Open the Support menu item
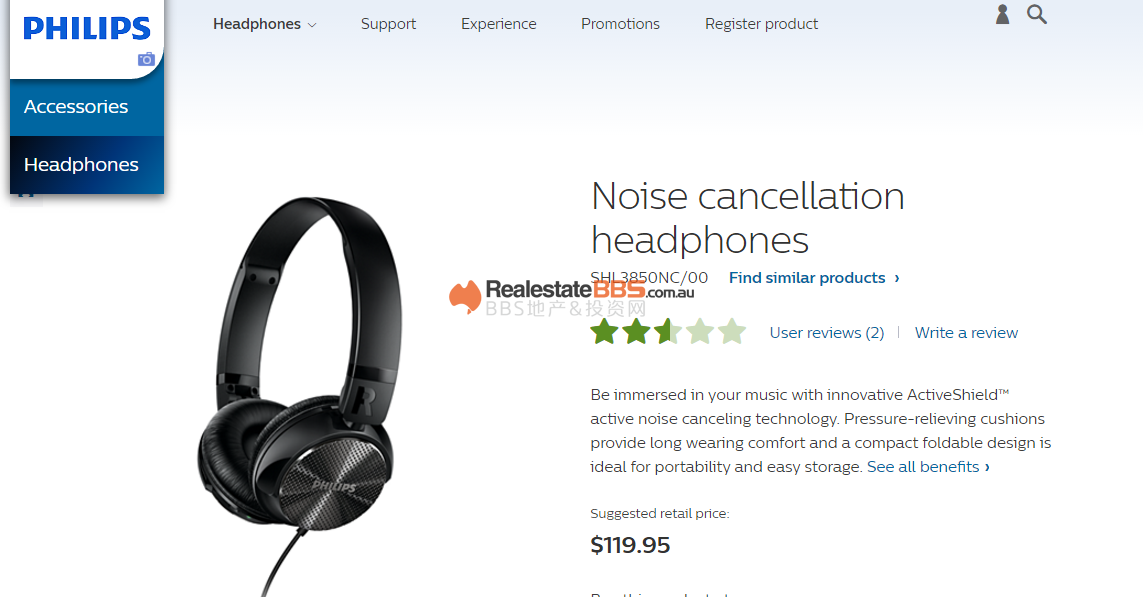This screenshot has width=1143, height=597. coord(388,24)
